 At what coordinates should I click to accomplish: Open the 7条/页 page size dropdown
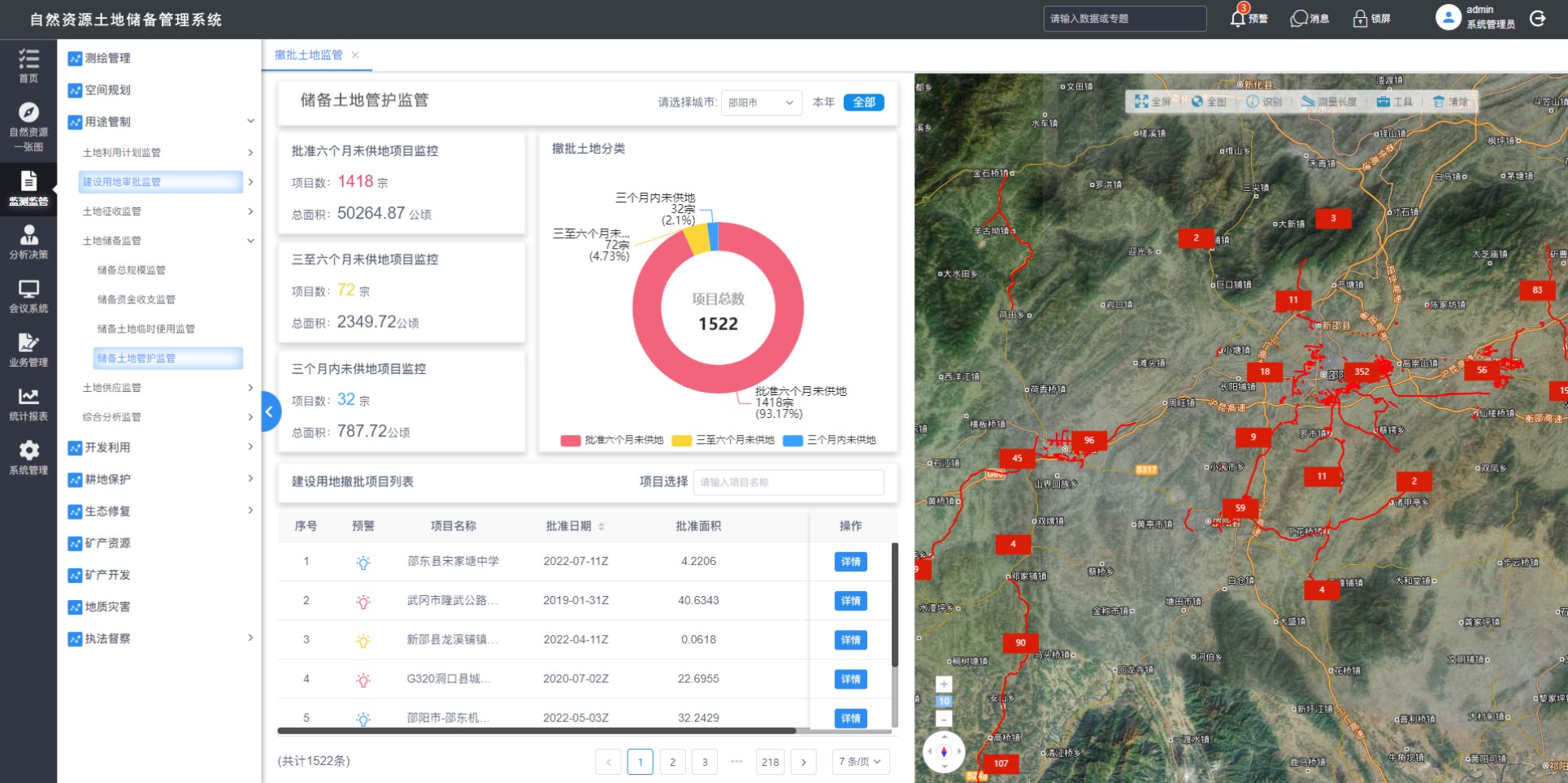click(860, 762)
